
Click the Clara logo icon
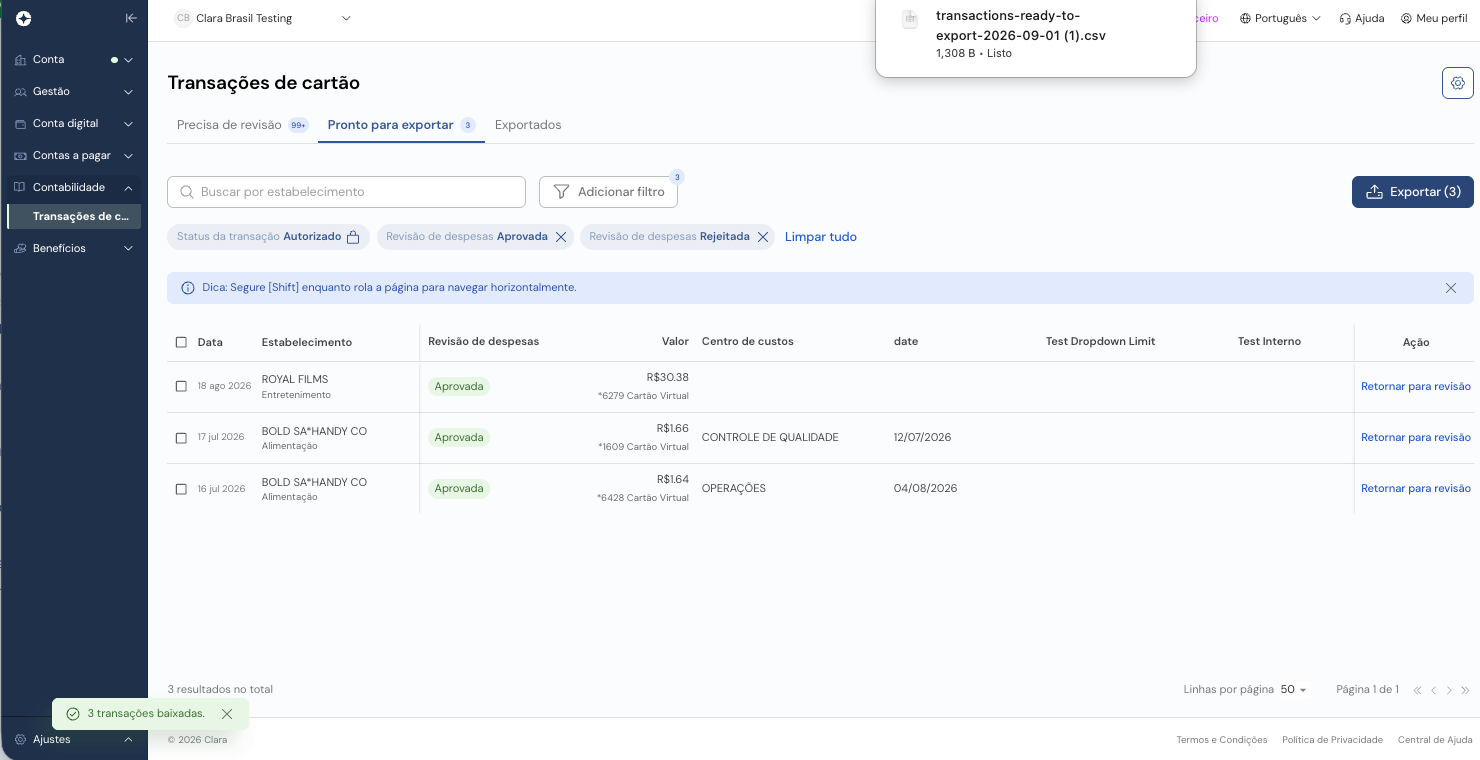coord(24,18)
